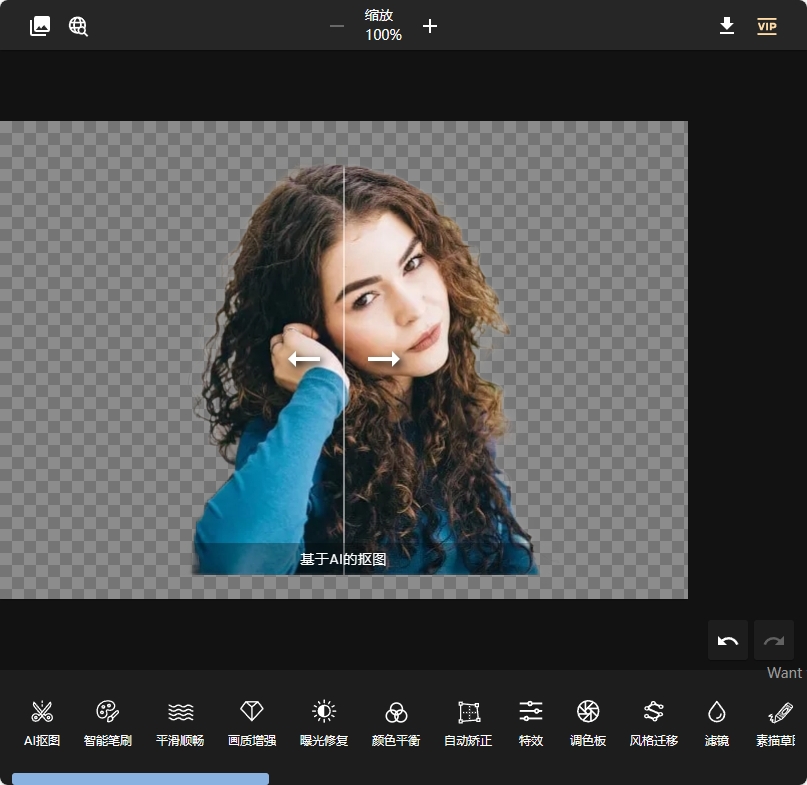Screen dimensions: 807x785
Task: Open the 特效 special effects panel
Action: click(530, 722)
